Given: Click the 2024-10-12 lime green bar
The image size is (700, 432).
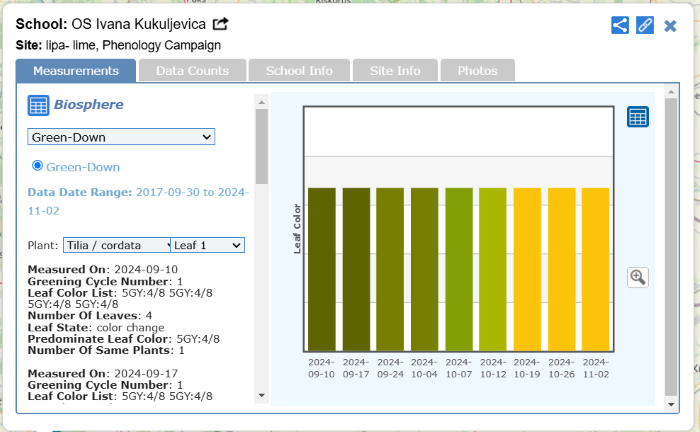Looking at the screenshot, I should click(x=493, y=268).
